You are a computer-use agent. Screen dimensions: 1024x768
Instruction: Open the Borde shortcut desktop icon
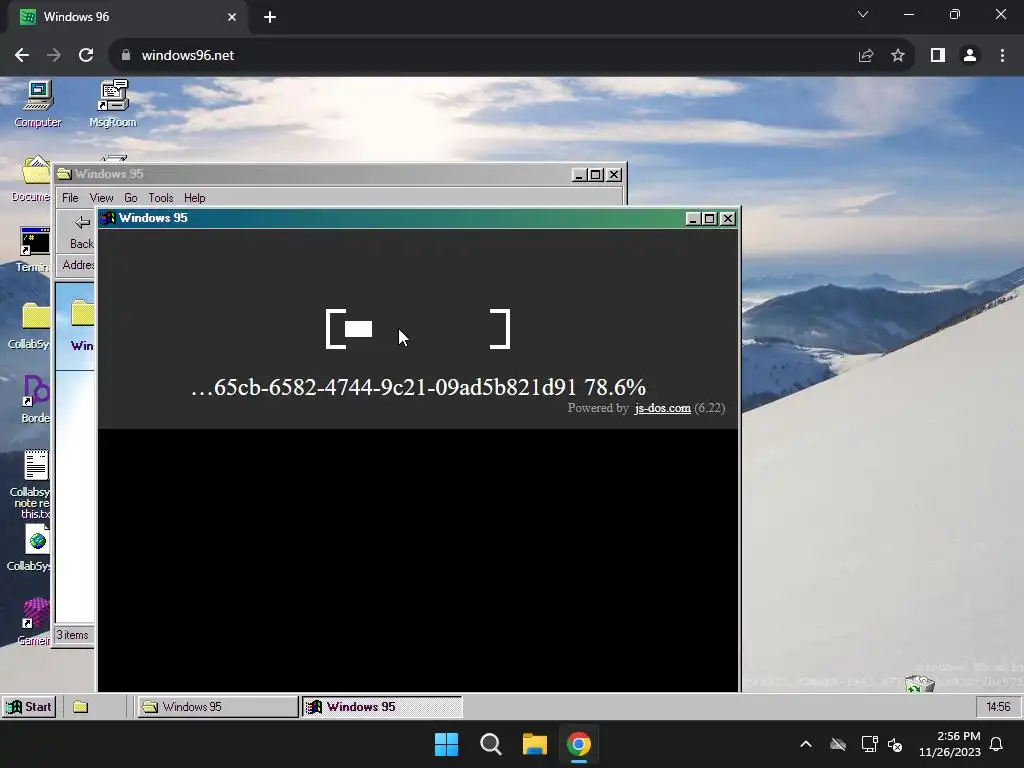[35, 399]
